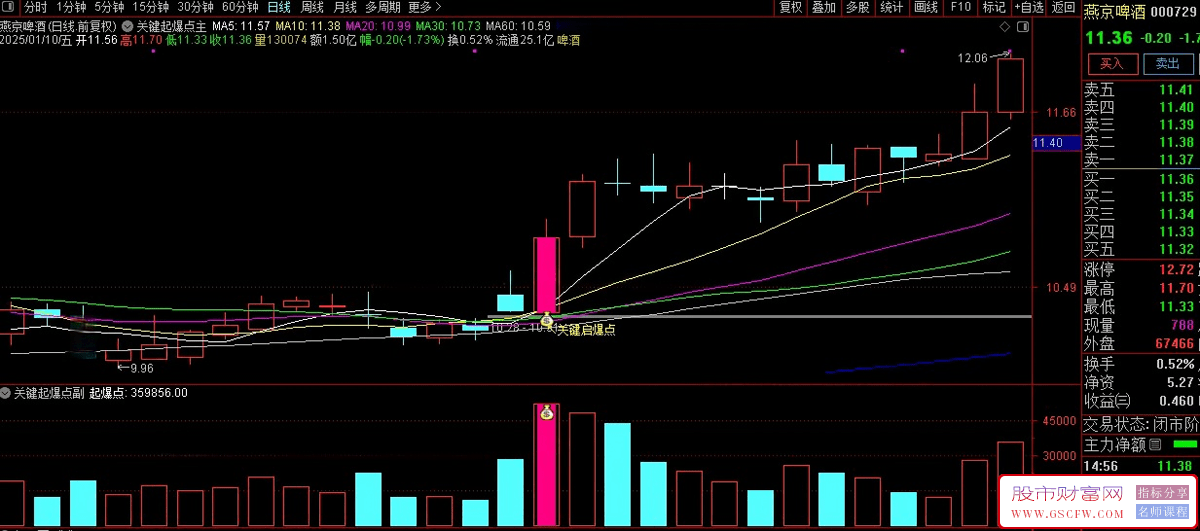Click the 主力净额 detail icon

[1155, 443]
